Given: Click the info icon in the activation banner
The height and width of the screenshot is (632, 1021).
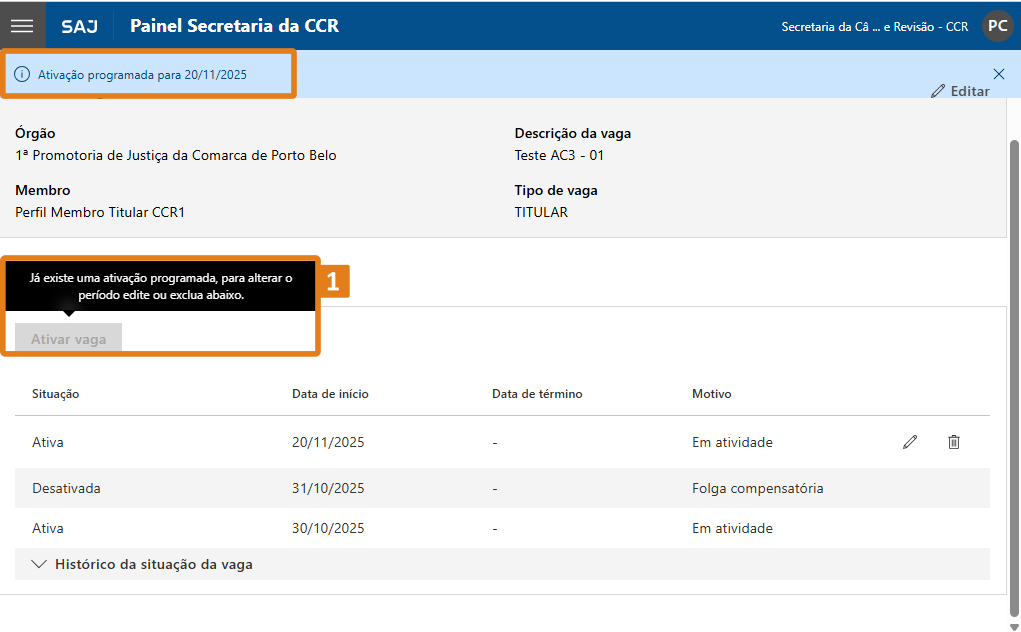Looking at the screenshot, I should pyautogui.click(x=22, y=75).
